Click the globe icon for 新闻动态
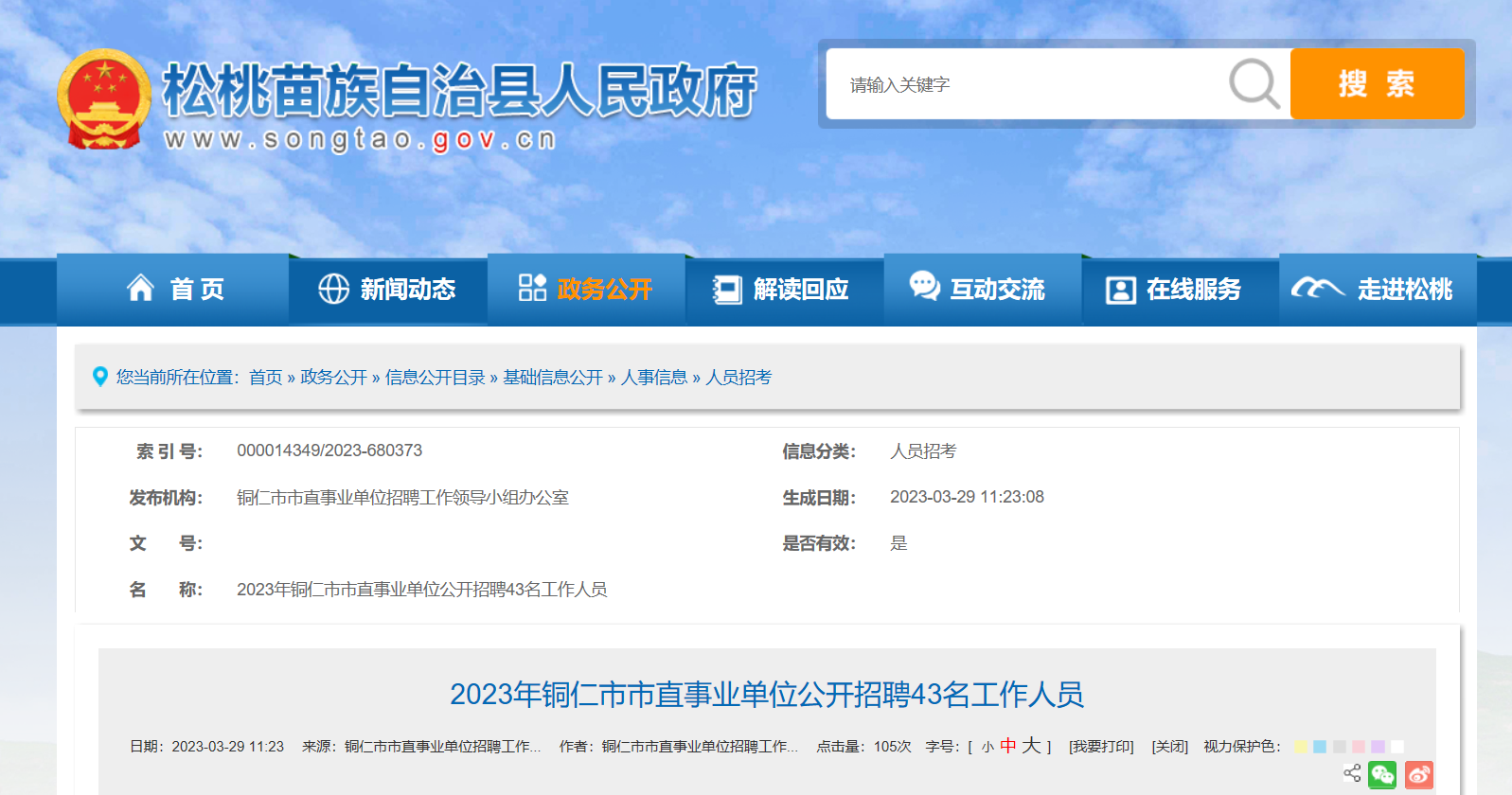 [333, 289]
